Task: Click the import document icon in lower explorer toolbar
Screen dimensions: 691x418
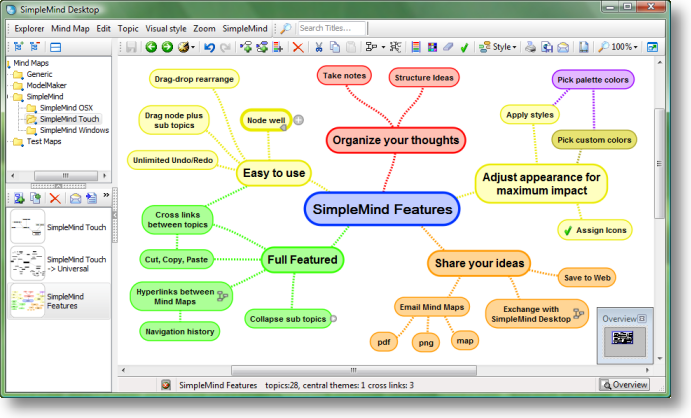Action: click(x=91, y=198)
